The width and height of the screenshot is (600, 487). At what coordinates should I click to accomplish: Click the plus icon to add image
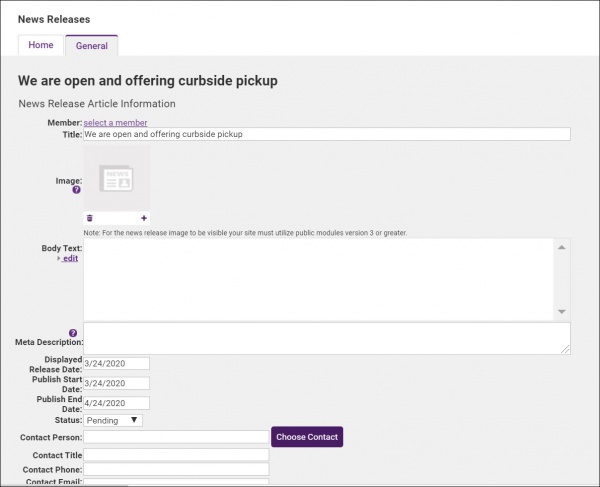pos(144,217)
